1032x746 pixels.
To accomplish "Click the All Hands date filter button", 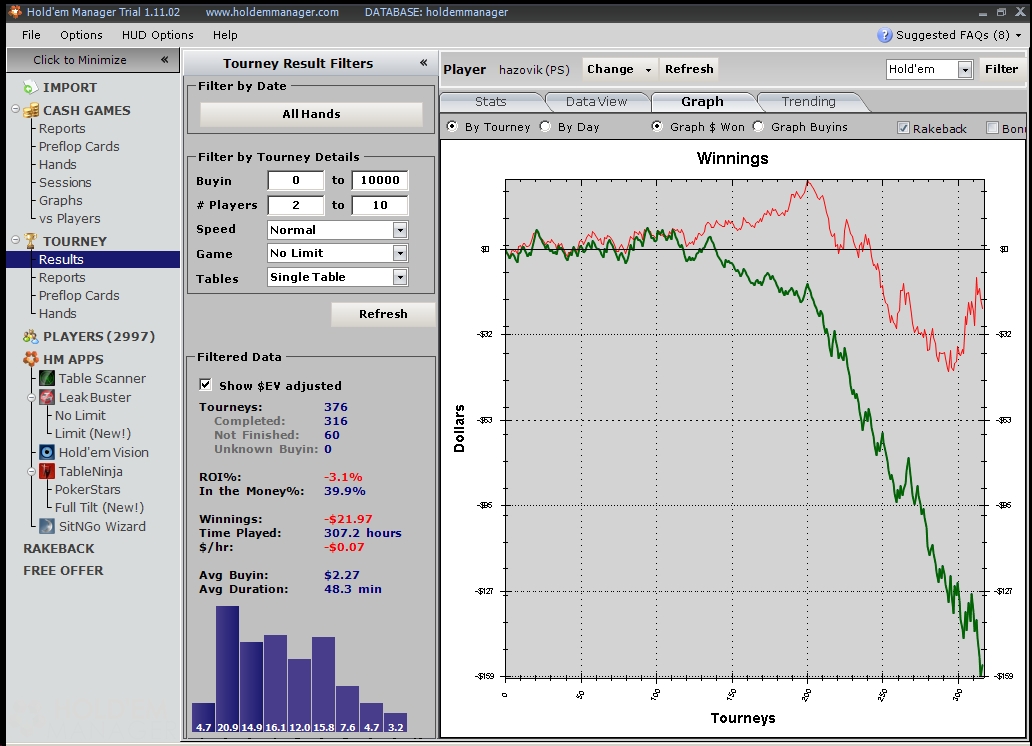I will pyautogui.click(x=311, y=114).
